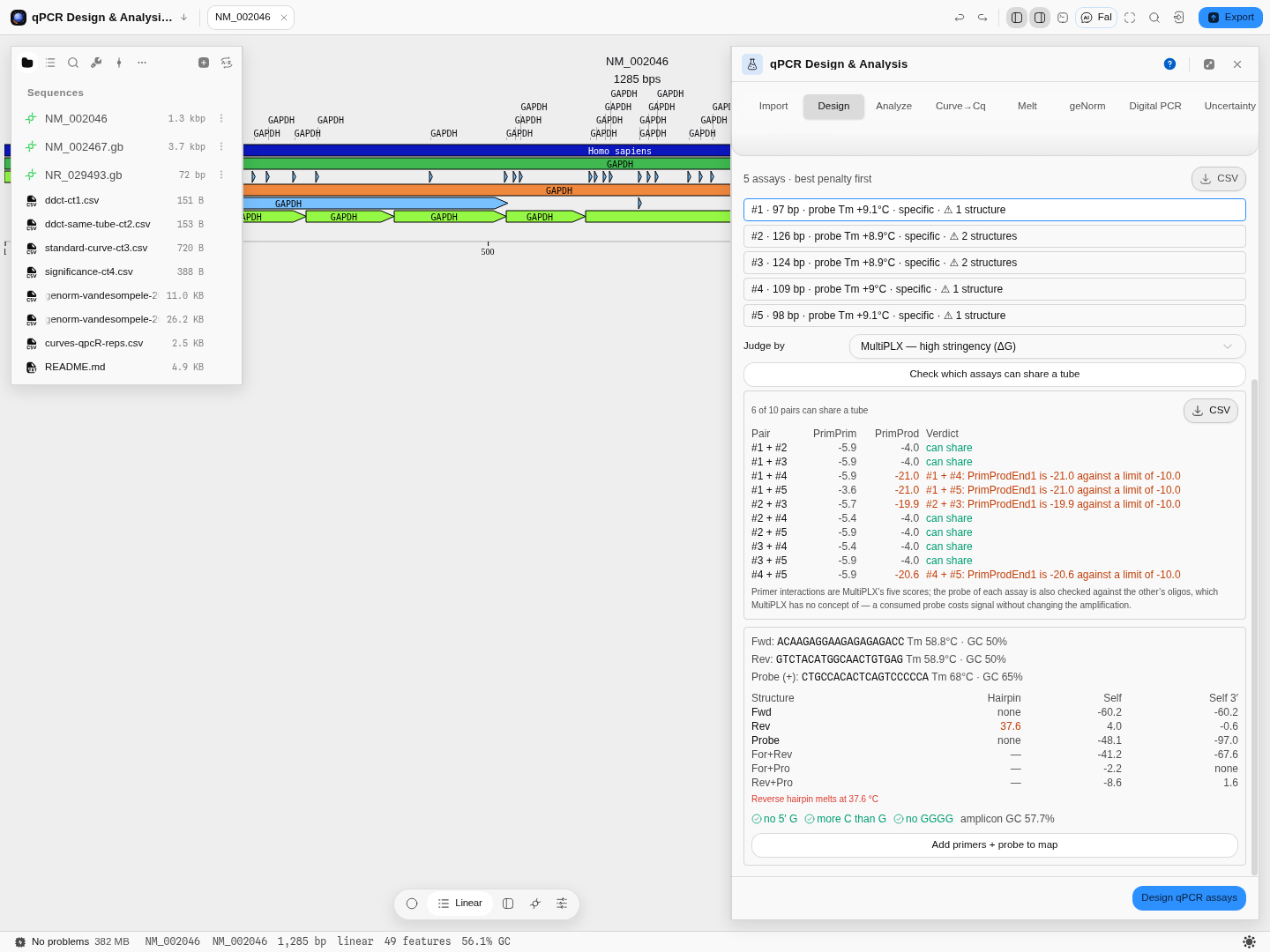Open options menu for NM_002467.gb file
1270x952 pixels.
pyautogui.click(x=221, y=147)
